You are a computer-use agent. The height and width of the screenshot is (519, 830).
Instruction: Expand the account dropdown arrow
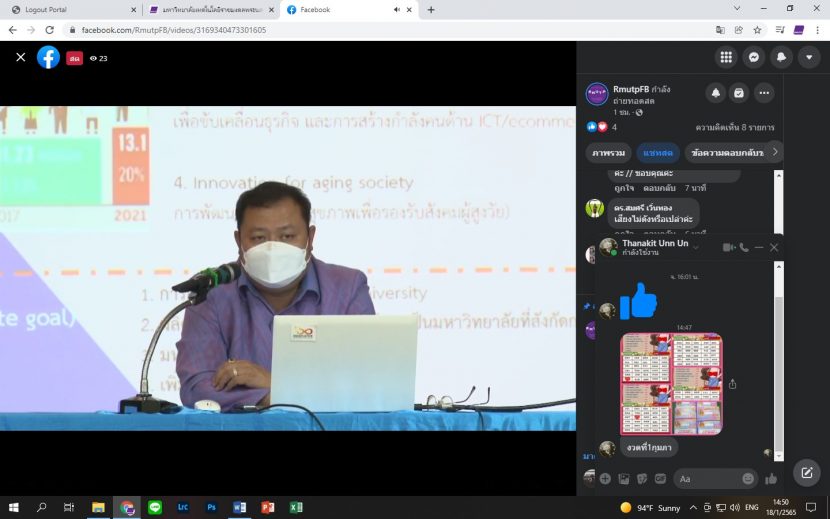click(809, 57)
